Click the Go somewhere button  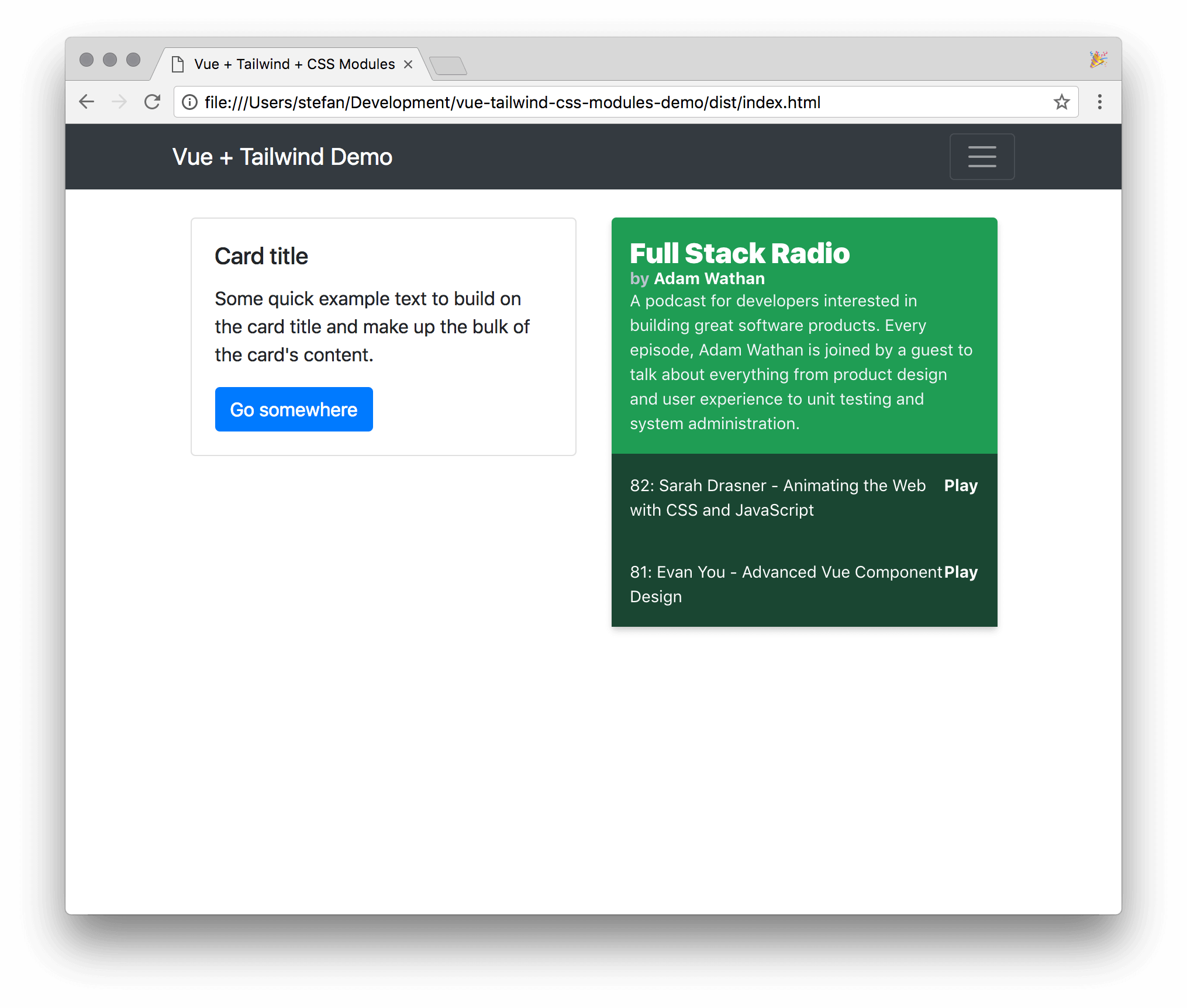coord(292,409)
